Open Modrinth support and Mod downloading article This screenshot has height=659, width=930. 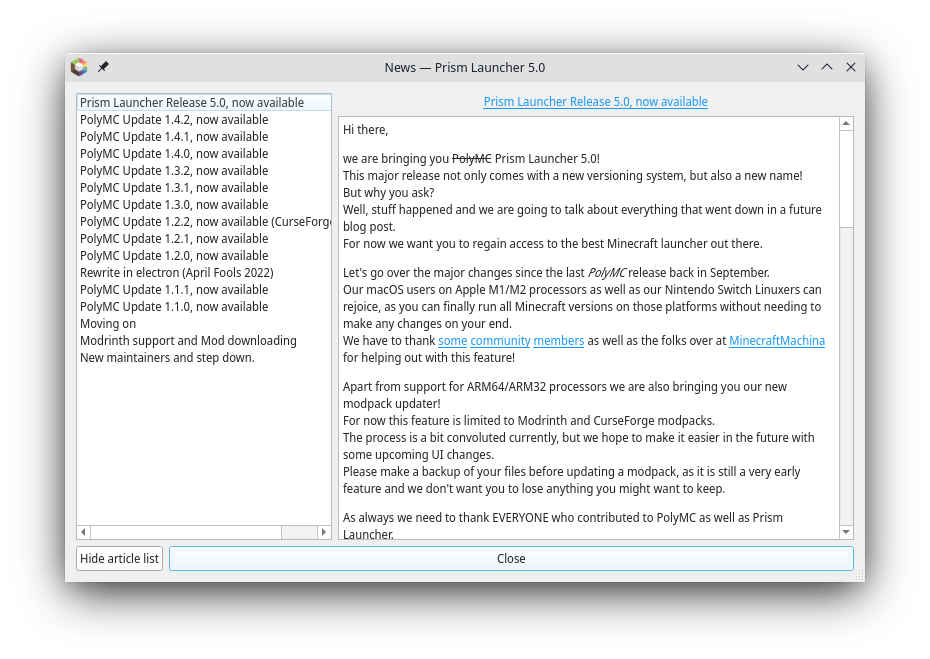click(188, 341)
